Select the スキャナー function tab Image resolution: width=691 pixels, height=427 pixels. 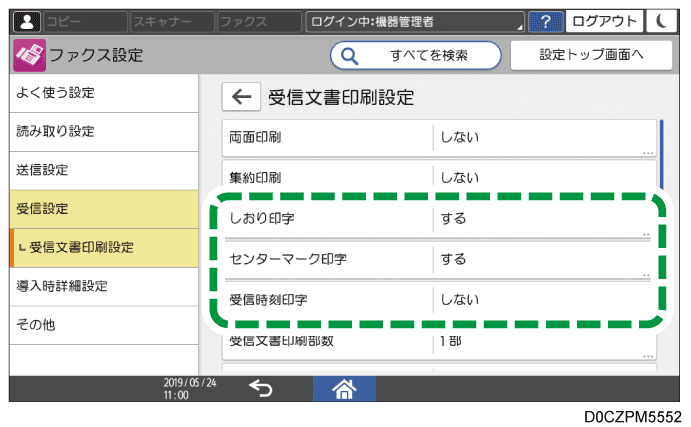pyautogui.click(x=172, y=22)
